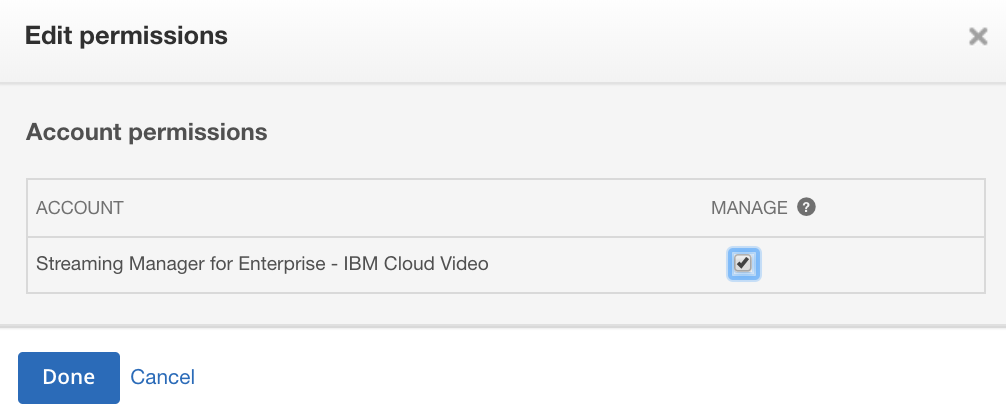
Task: Toggle manage permission for IBM Cloud Video account
Action: point(743,264)
